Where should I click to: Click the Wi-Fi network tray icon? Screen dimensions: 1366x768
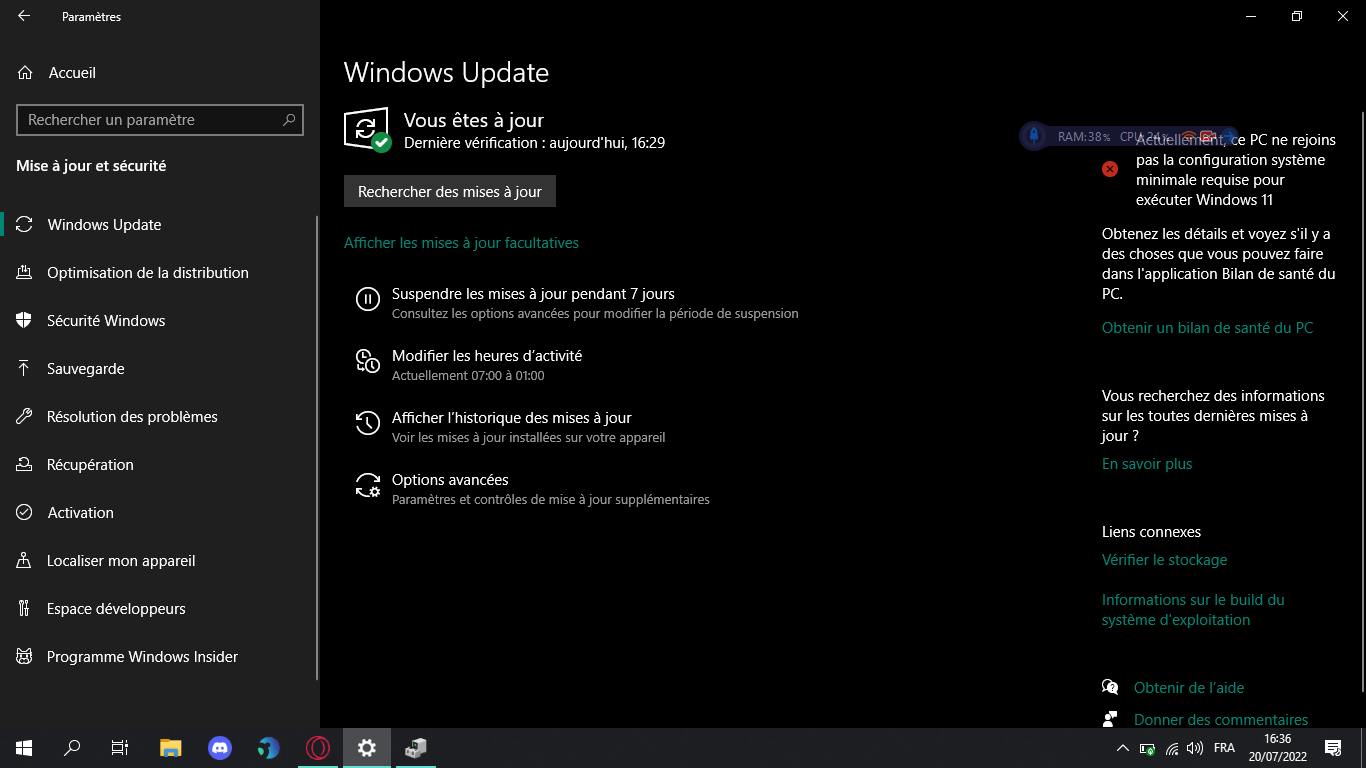pos(1172,748)
